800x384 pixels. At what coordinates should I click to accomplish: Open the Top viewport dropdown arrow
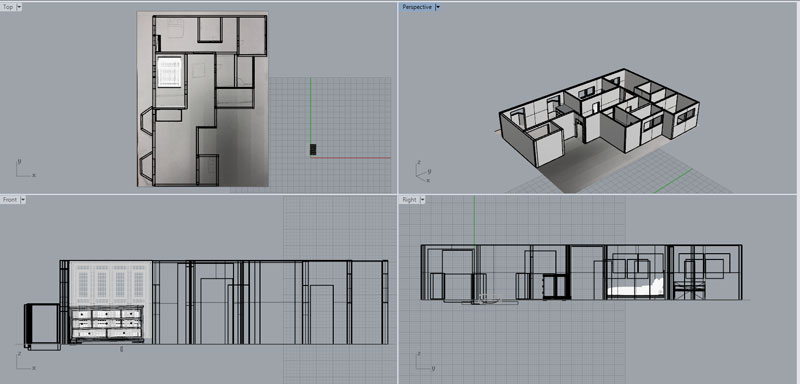click(19, 7)
